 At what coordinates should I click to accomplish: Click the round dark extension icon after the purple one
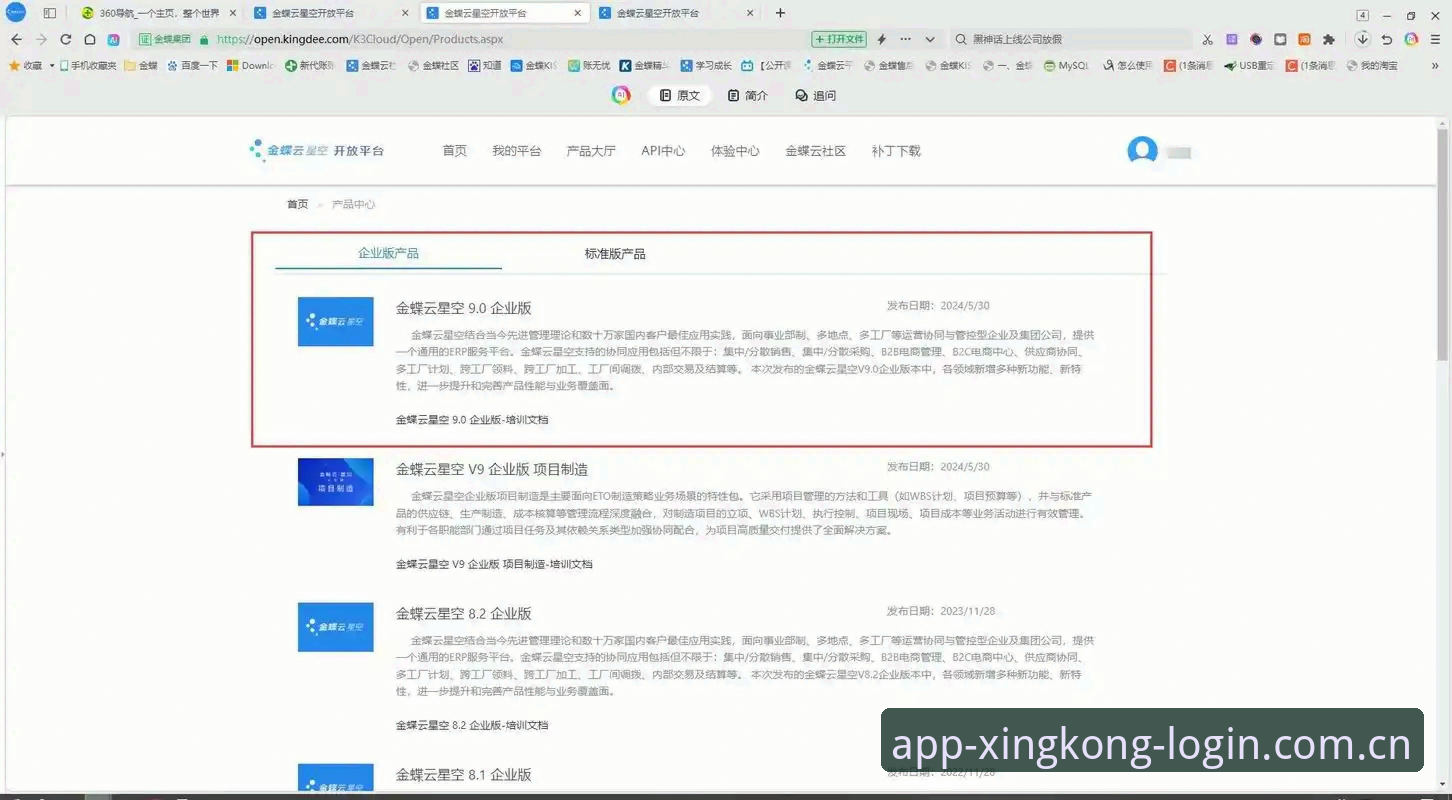[x=1256, y=39]
